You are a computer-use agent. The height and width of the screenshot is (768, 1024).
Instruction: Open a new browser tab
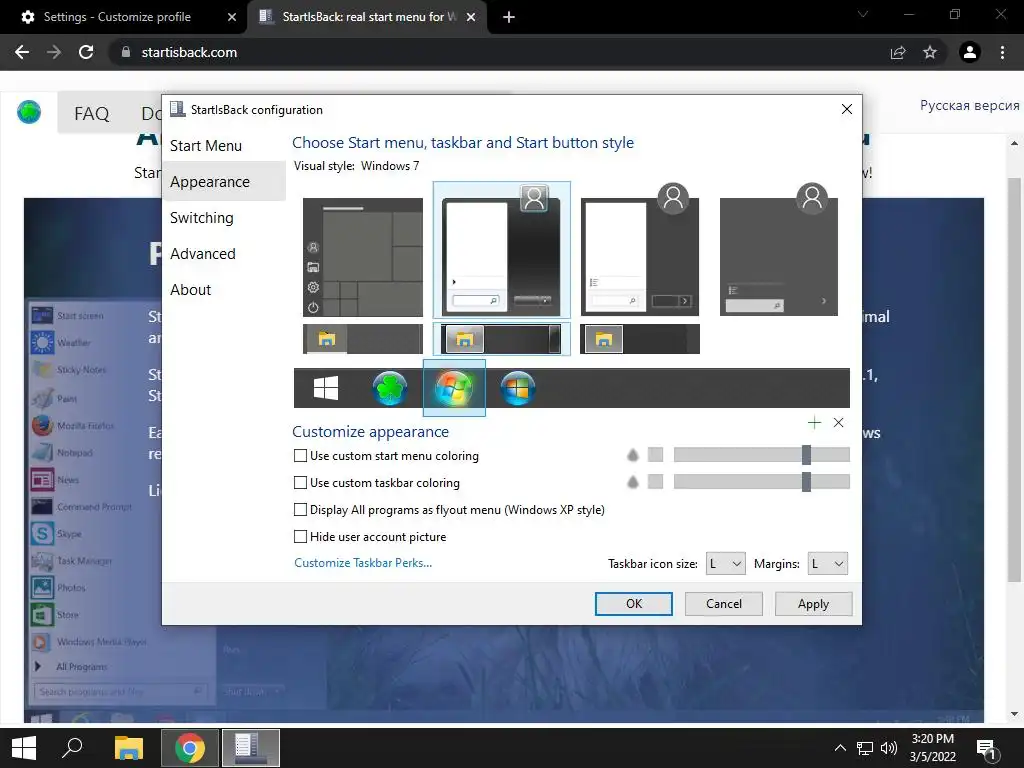click(509, 17)
